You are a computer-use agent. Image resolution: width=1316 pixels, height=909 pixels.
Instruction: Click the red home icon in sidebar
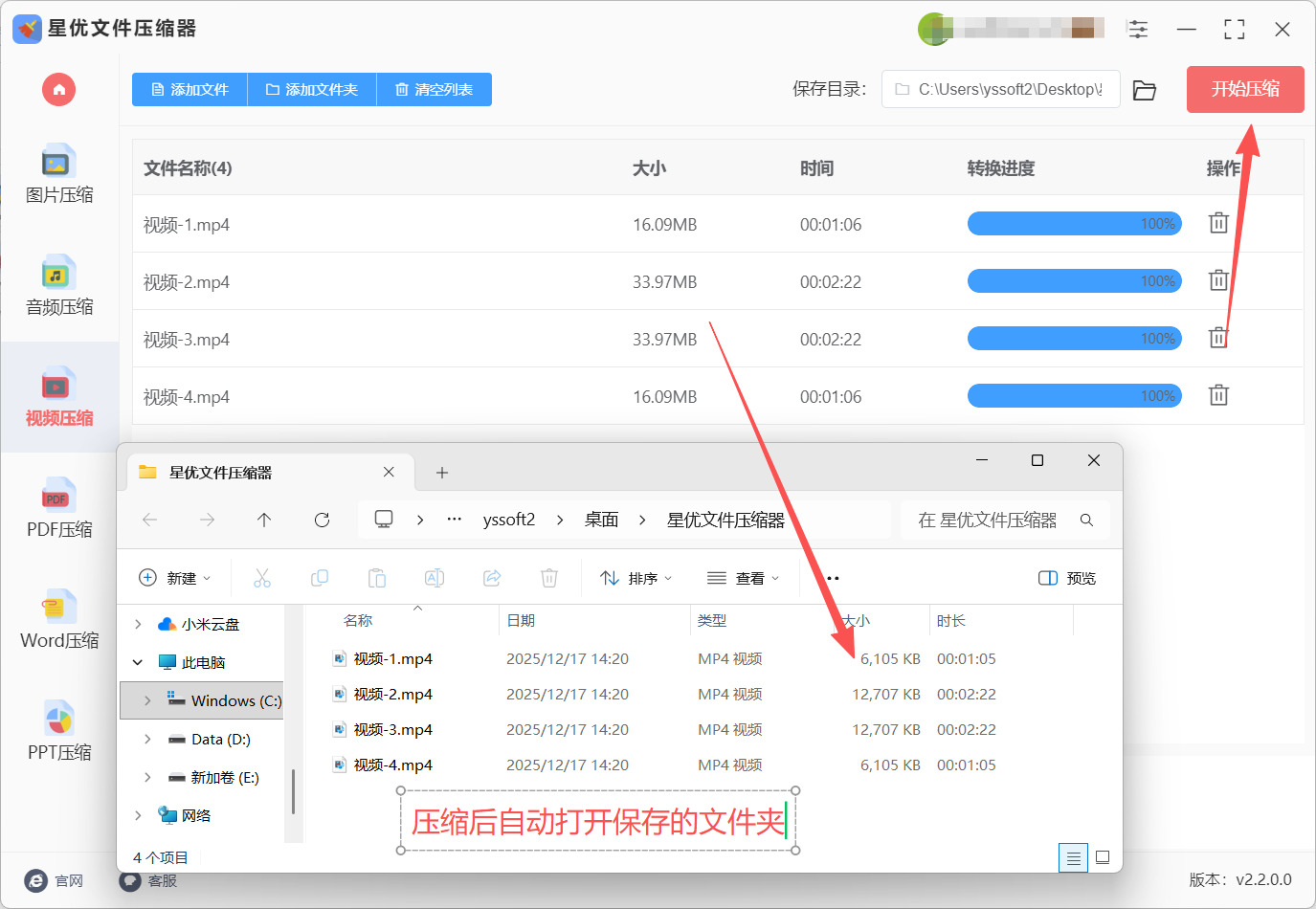[58, 90]
